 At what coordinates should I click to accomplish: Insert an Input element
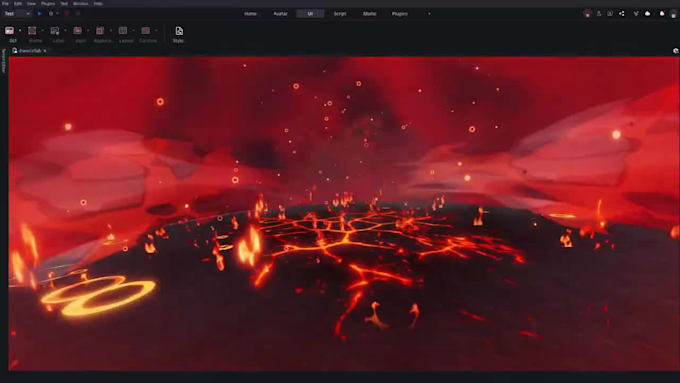[x=78, y=31]
